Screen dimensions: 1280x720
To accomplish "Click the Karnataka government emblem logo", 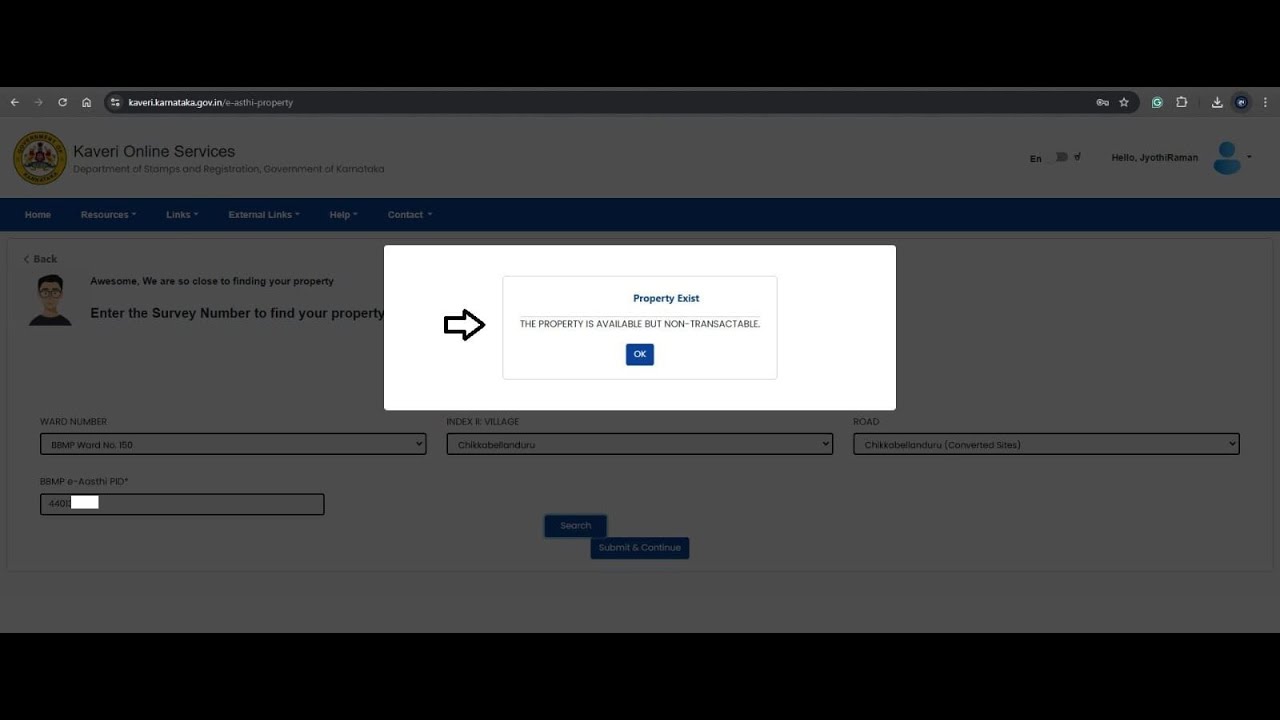I will click(x=40, y=158).
